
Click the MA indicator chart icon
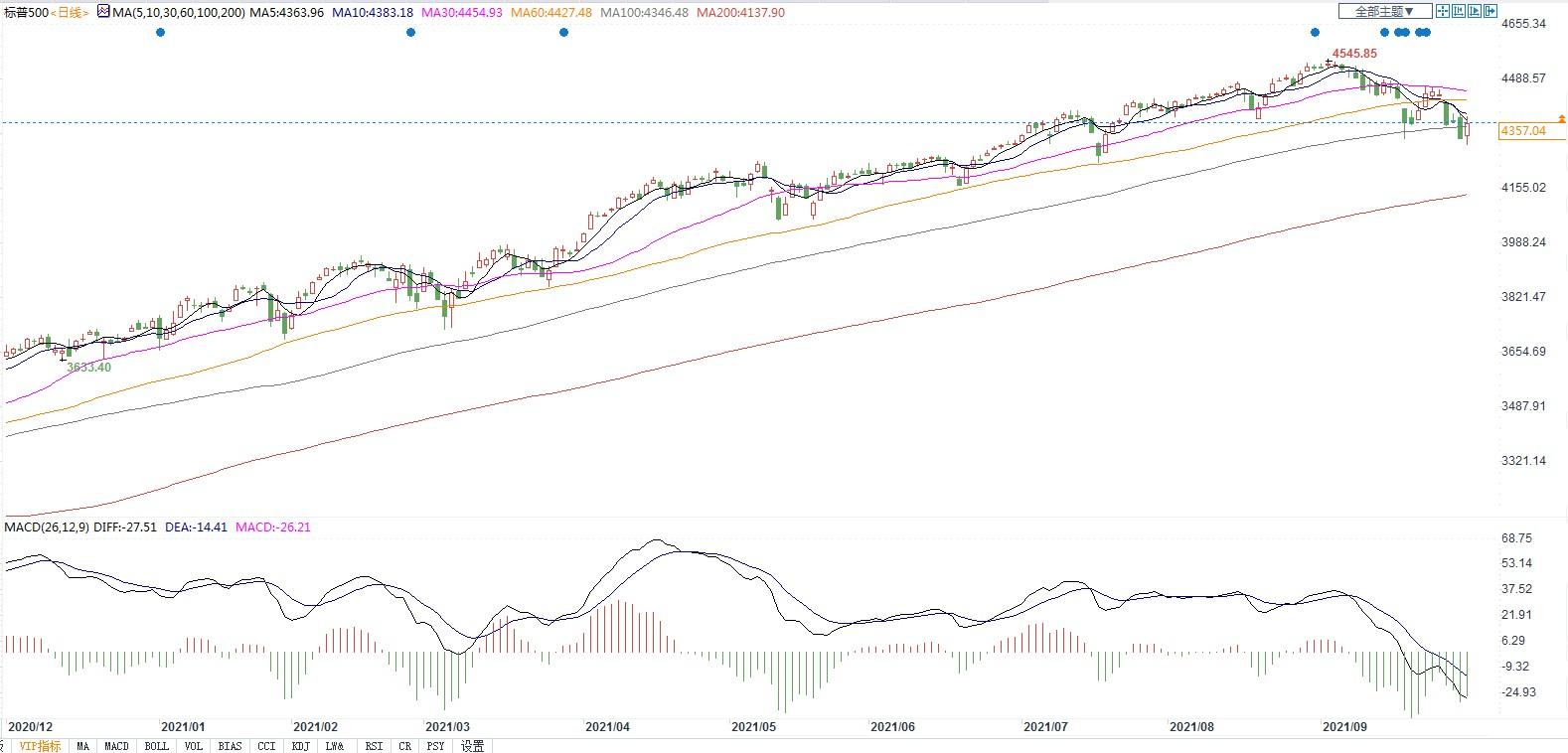[103, 12]
